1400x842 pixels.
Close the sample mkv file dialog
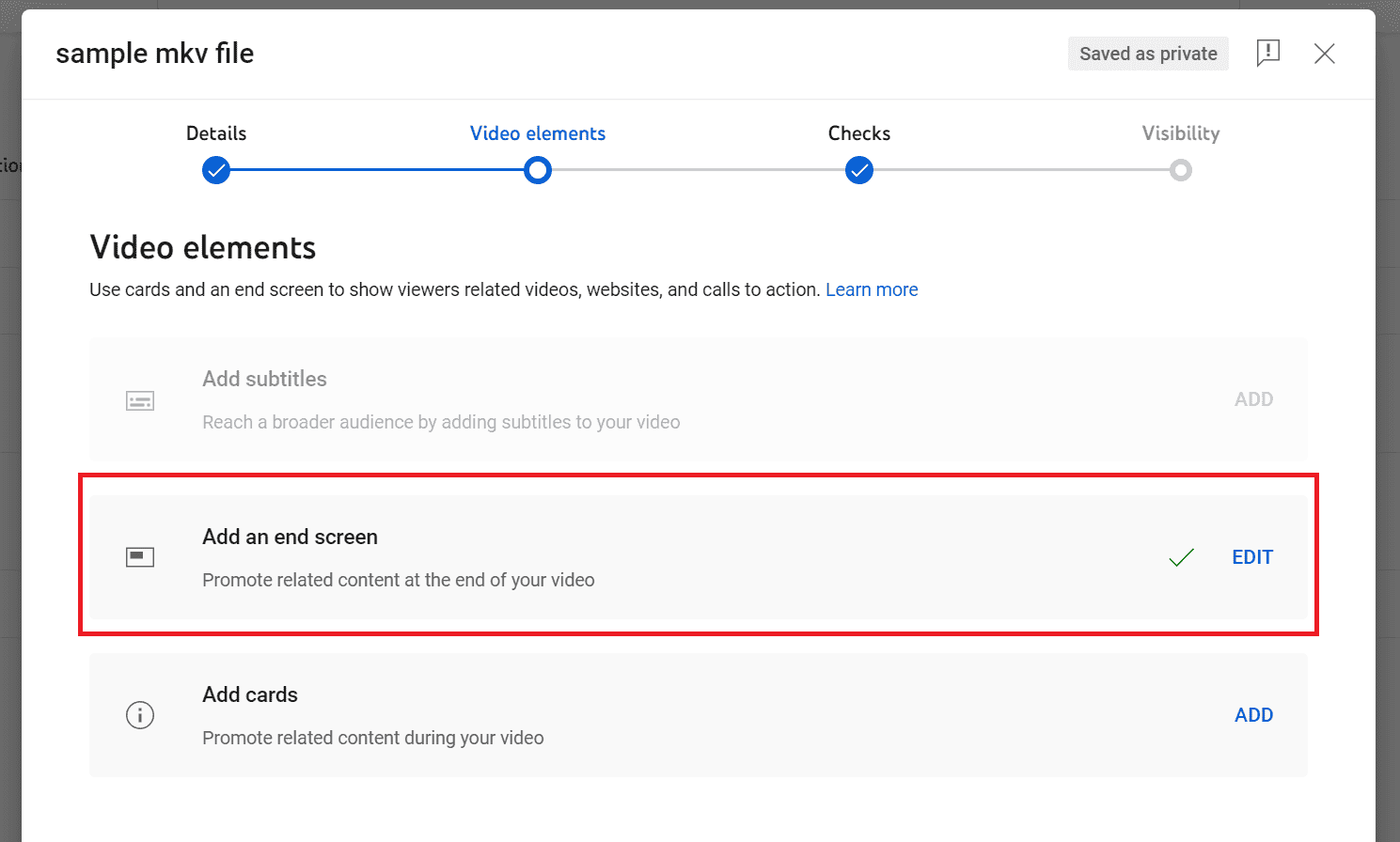1324,54
